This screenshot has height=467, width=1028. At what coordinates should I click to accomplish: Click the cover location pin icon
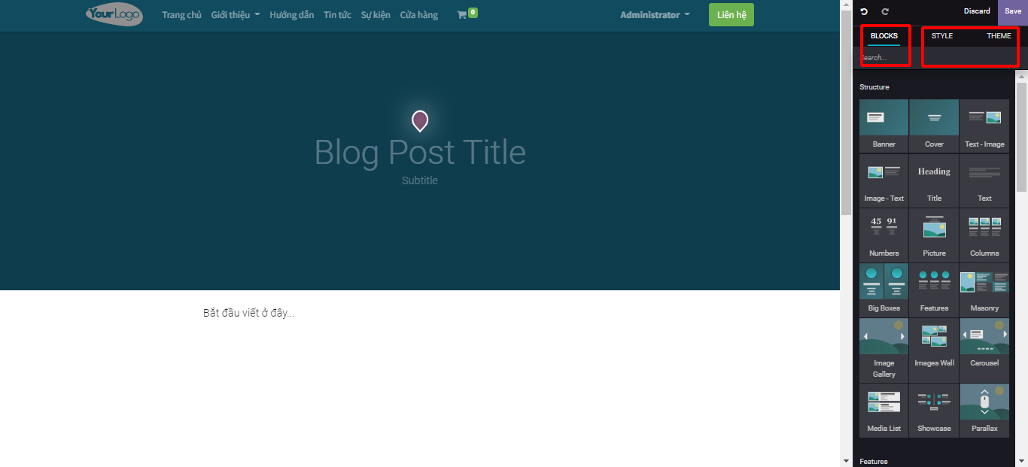click(x=420, y=121)
